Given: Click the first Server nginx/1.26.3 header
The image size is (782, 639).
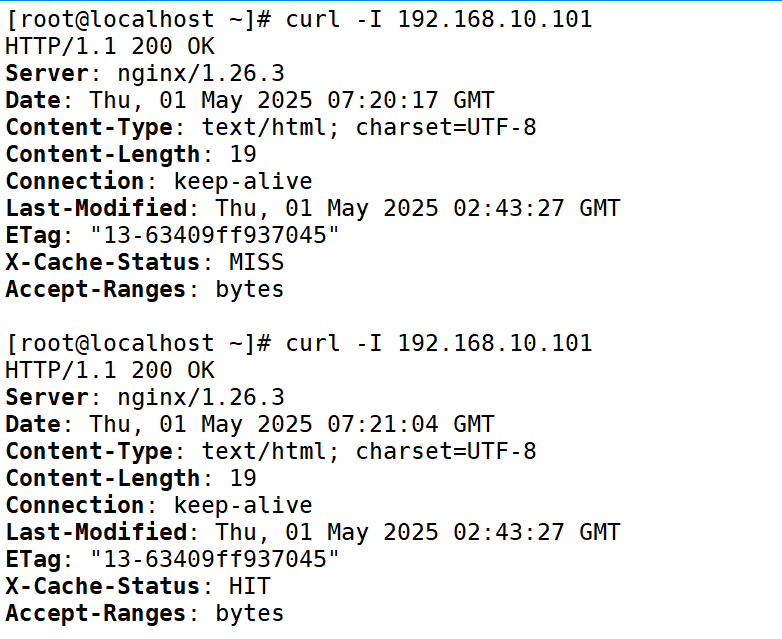Looking at the screenshot, I should pyautogui.click(x=145, y=74).
